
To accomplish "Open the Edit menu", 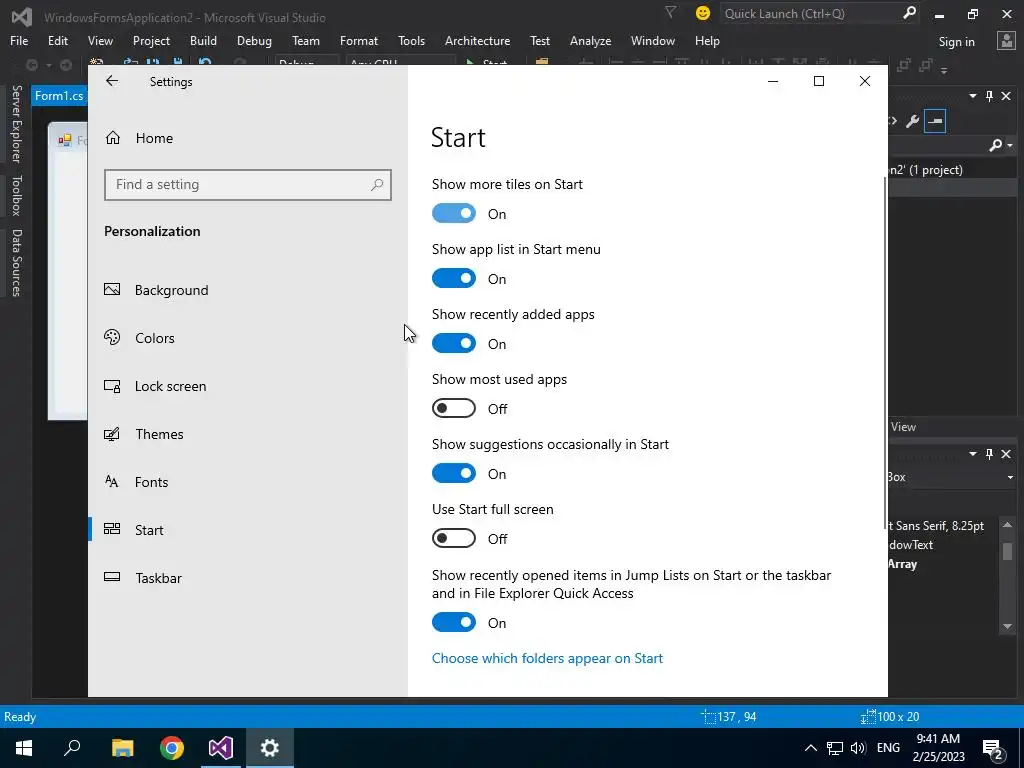I will point(57,40).
